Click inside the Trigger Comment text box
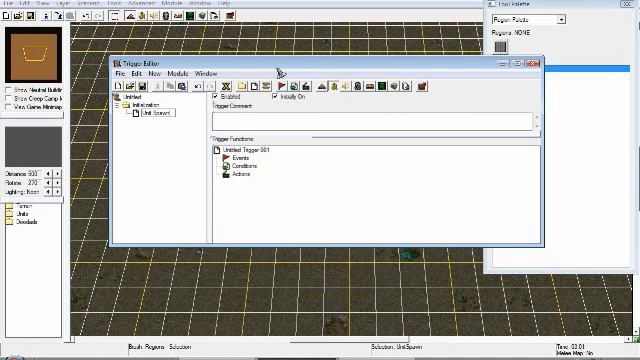 (372, 122)
